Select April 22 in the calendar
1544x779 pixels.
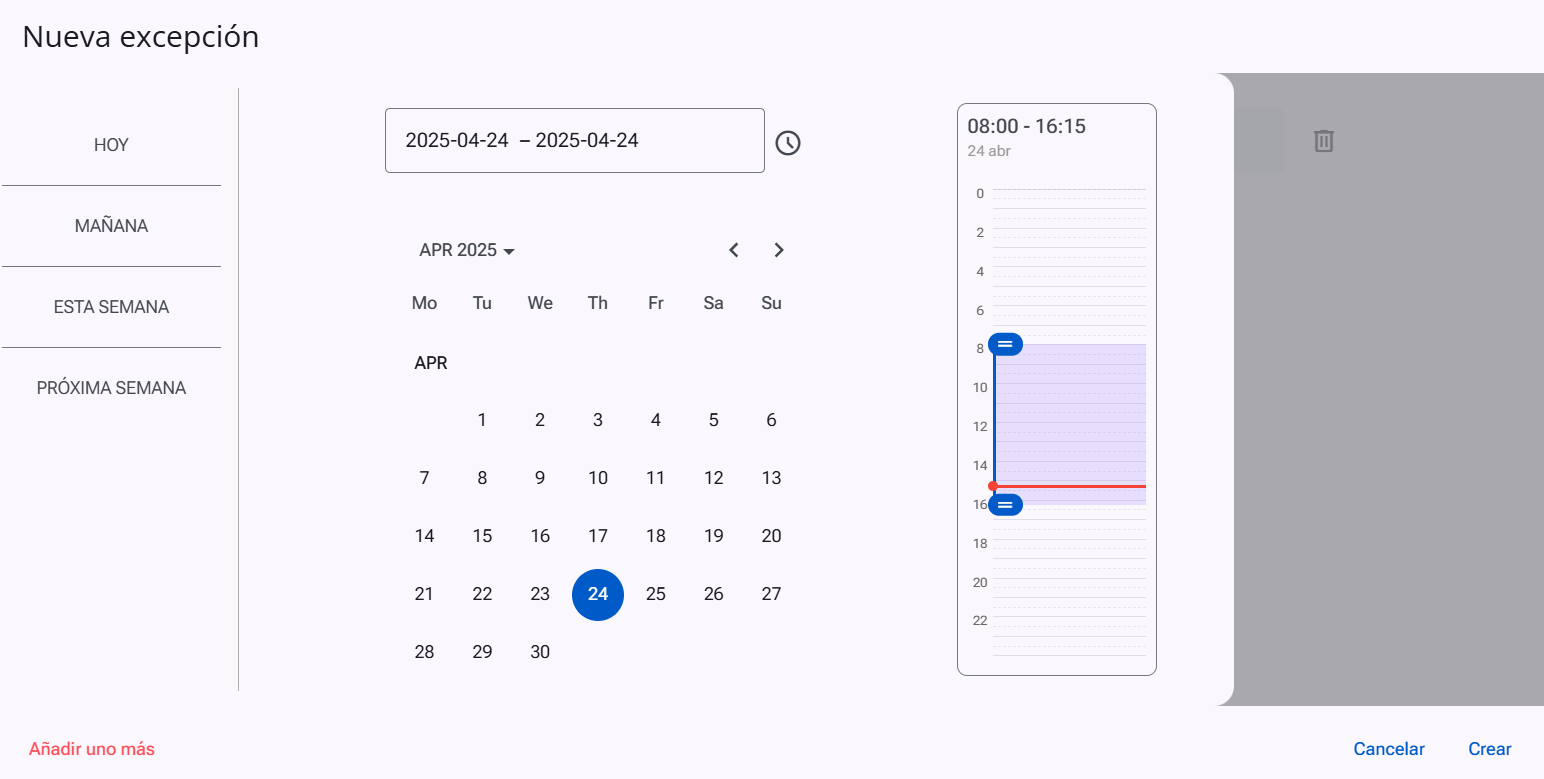(x=482, y=594)
